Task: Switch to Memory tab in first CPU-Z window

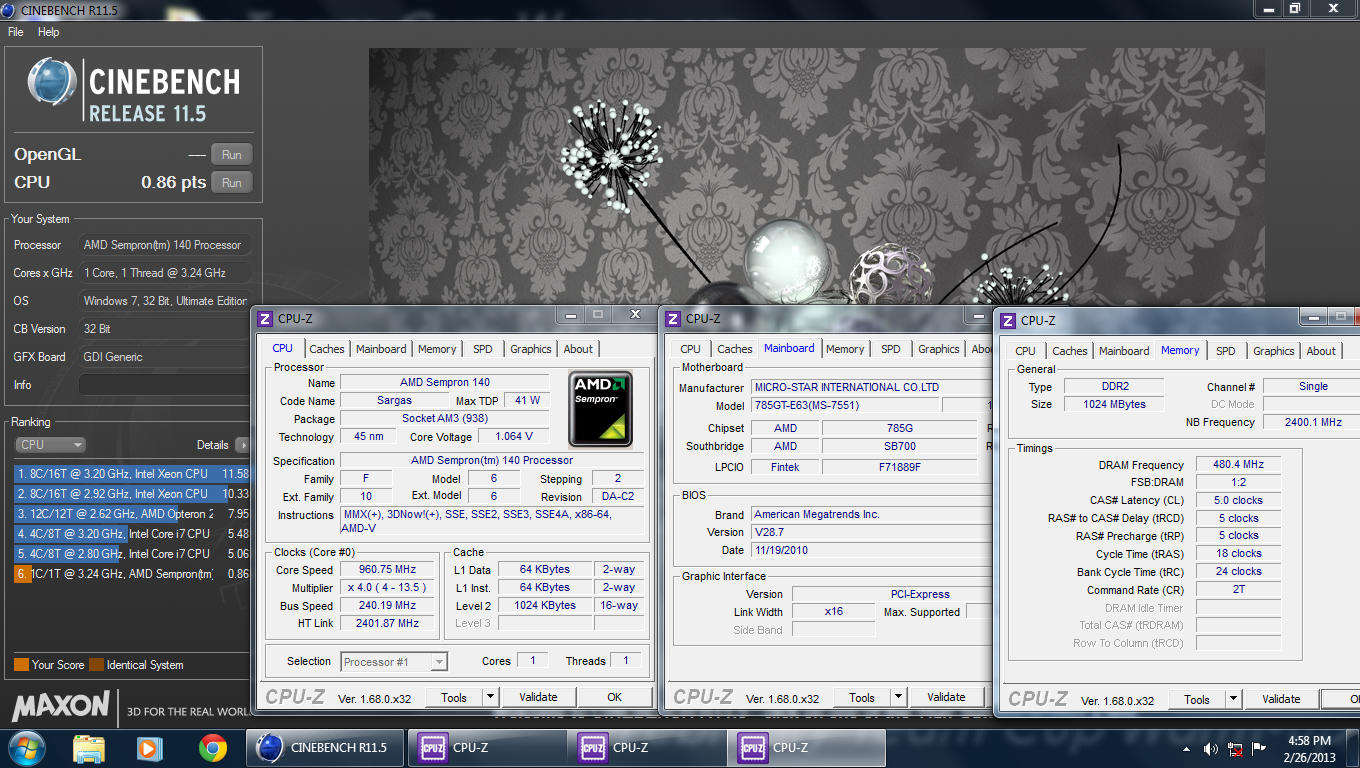Action: 437,349
